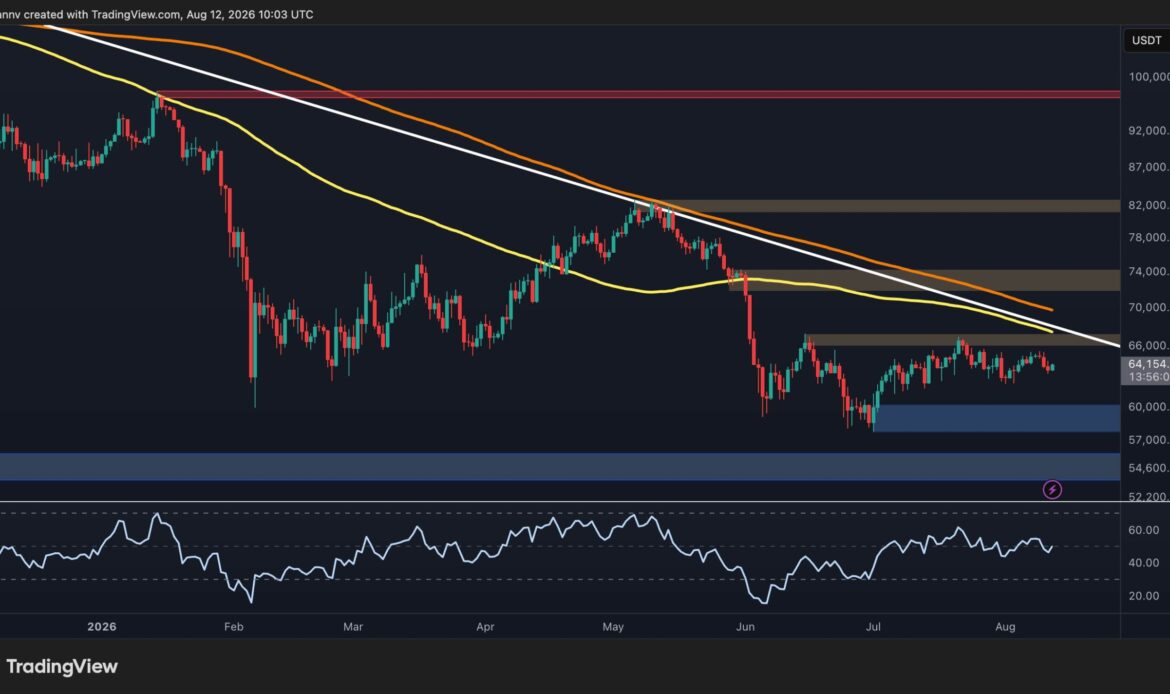Select the small blue 60,000 support box

click(x=996, y=418)
